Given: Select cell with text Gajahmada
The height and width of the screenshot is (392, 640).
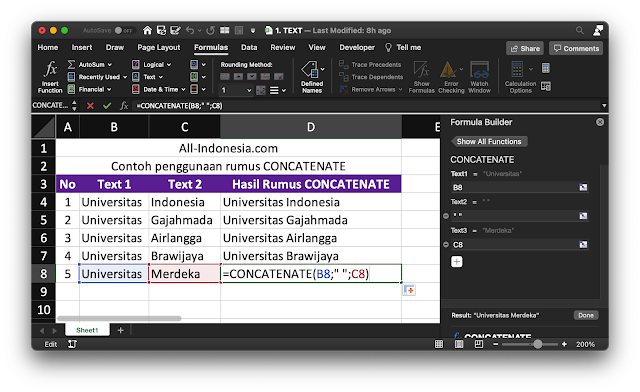Looking at the screenshot, I should pyautogui.click(x=184, y=220).
